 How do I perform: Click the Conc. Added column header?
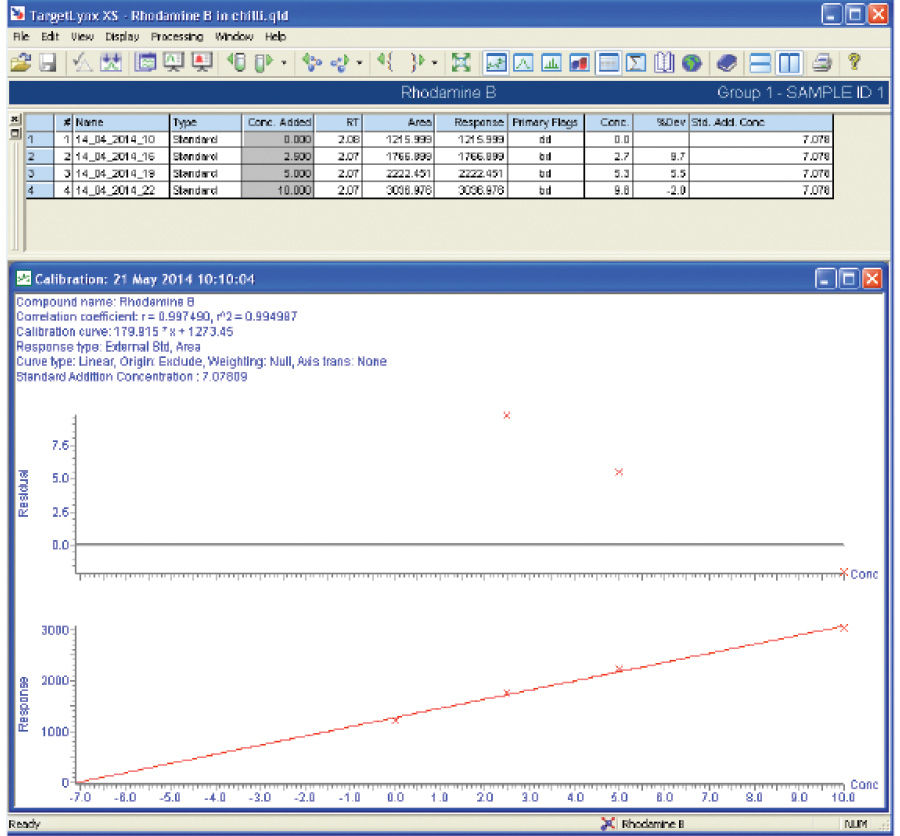click(278, 122)
